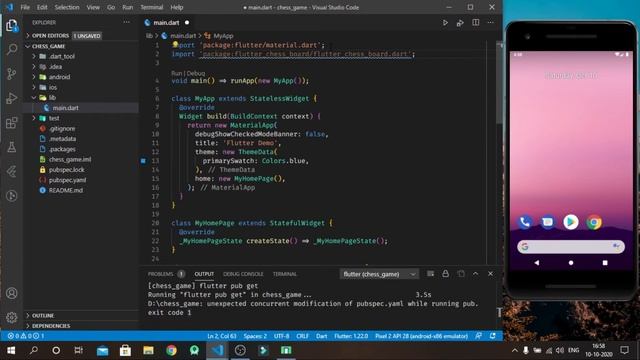The width and height of the screenshot is (640, 360).
Task: Clear the output panel list icon
Action: [430, 274]
